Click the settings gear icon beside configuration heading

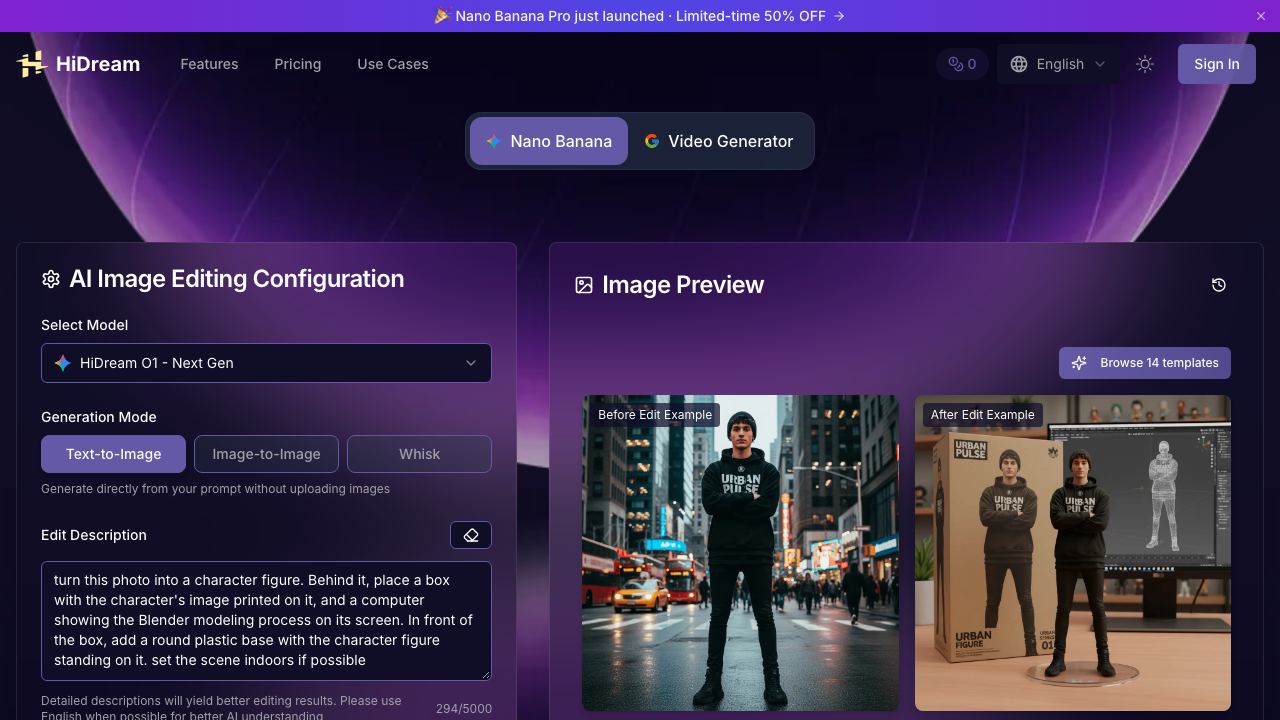click(51, 279)
